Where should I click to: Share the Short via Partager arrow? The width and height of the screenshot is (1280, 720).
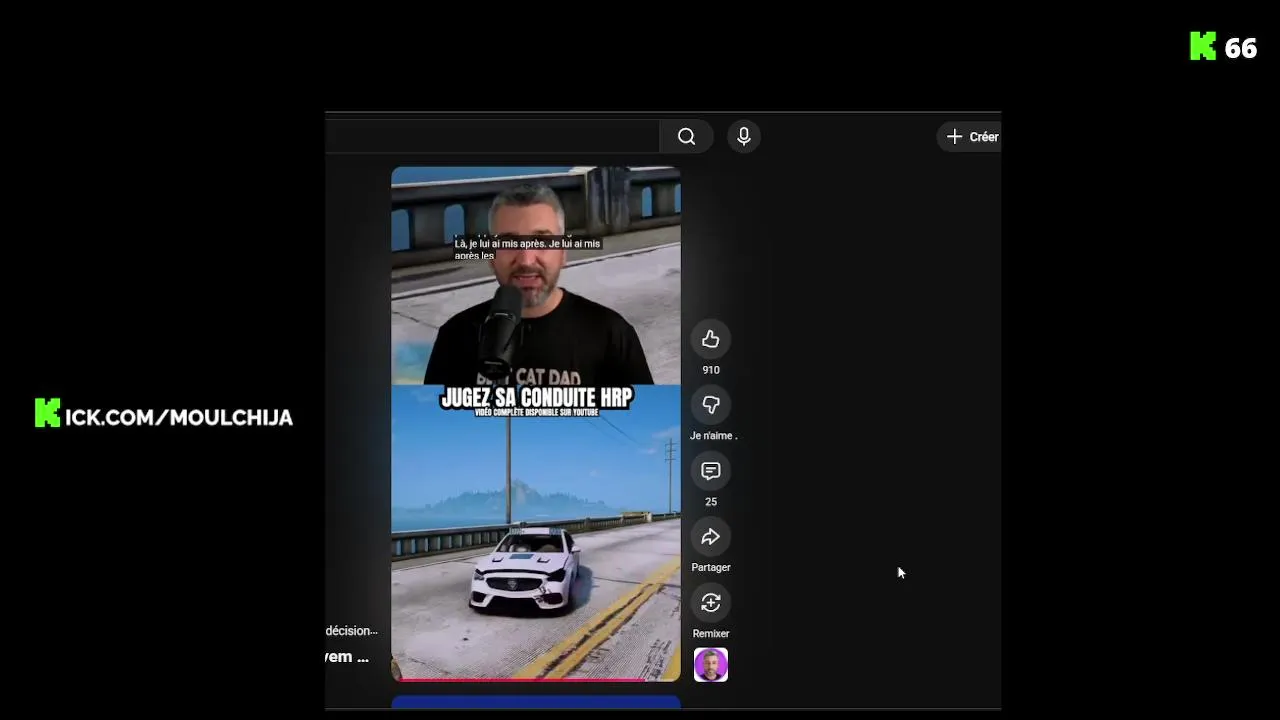click(x=711, y=537)
